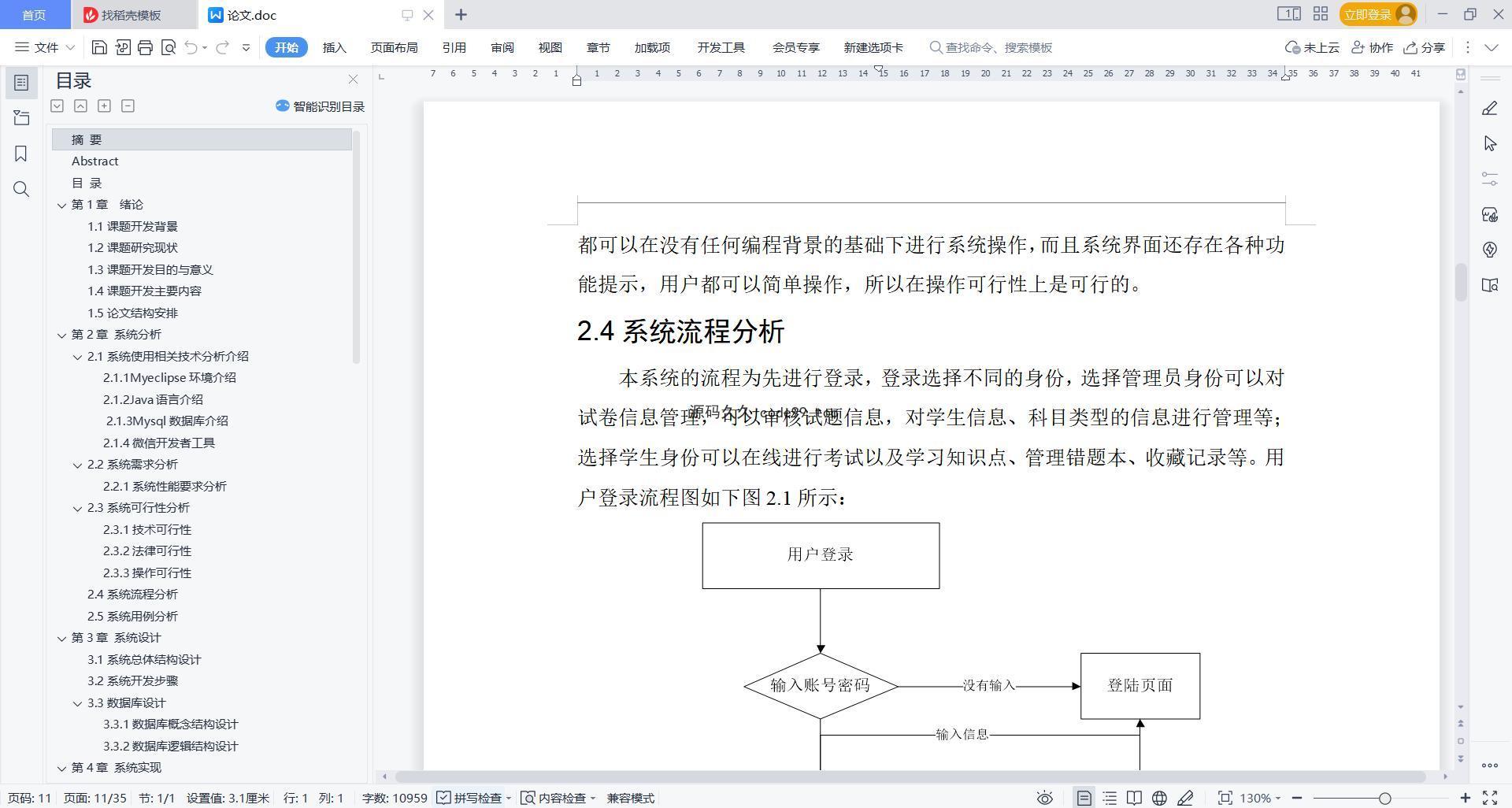Click the Print icon in the toolbar
Image resolution: width=1512 pixels, height=808 pixels.
tap(145, 47)
